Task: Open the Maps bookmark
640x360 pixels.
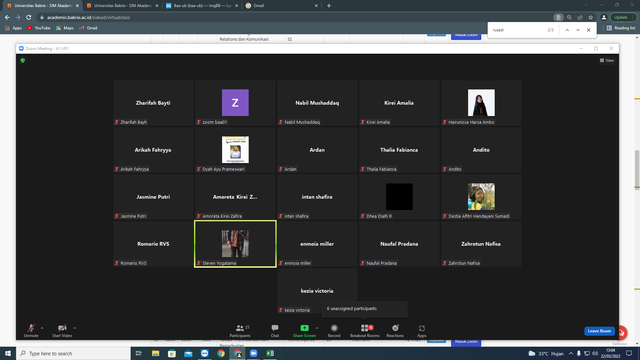Action: click(64, 28)
